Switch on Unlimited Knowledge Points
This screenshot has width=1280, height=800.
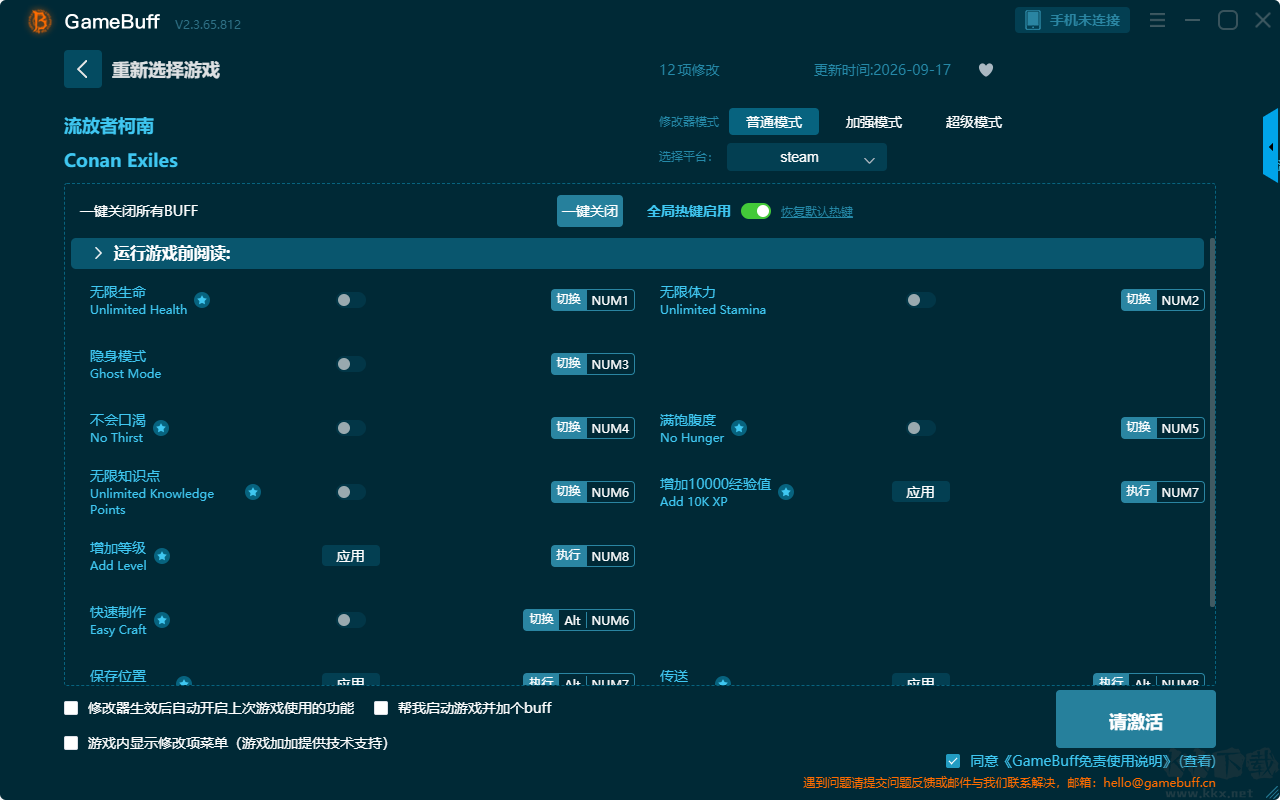[350, 492]
